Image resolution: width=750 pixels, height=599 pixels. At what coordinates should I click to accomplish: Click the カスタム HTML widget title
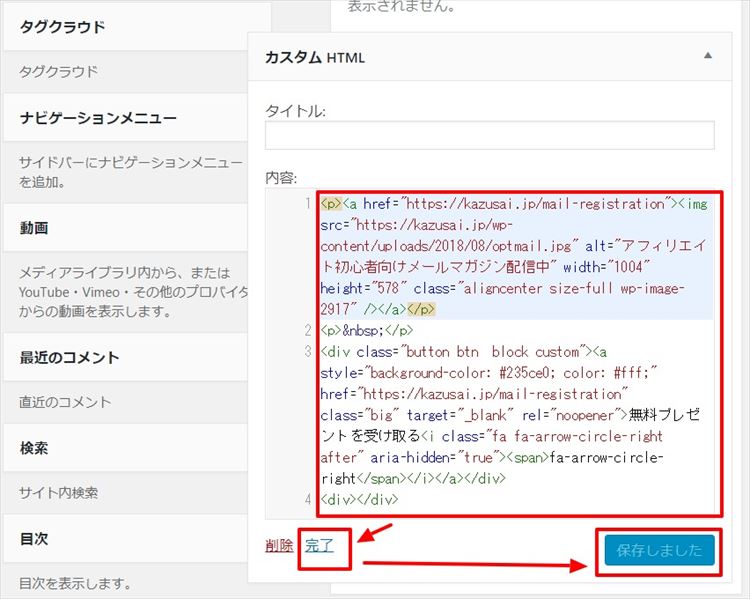[x=315, y=58]
